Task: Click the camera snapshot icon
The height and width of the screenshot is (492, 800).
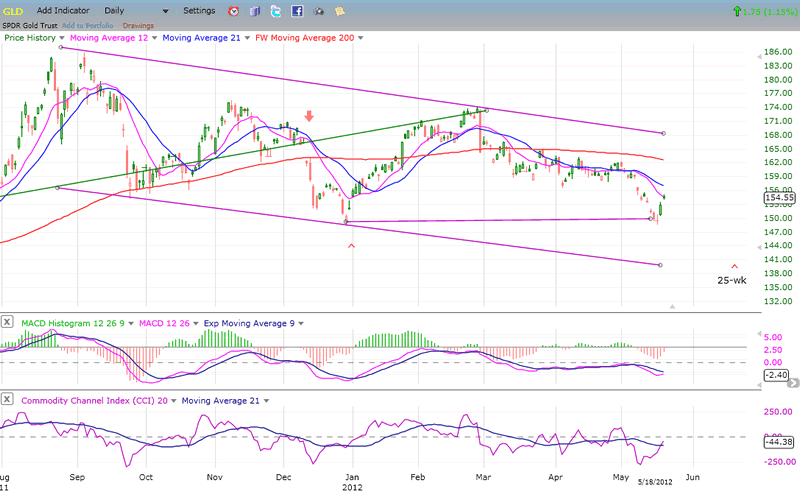Action: [x=319, y=11]
